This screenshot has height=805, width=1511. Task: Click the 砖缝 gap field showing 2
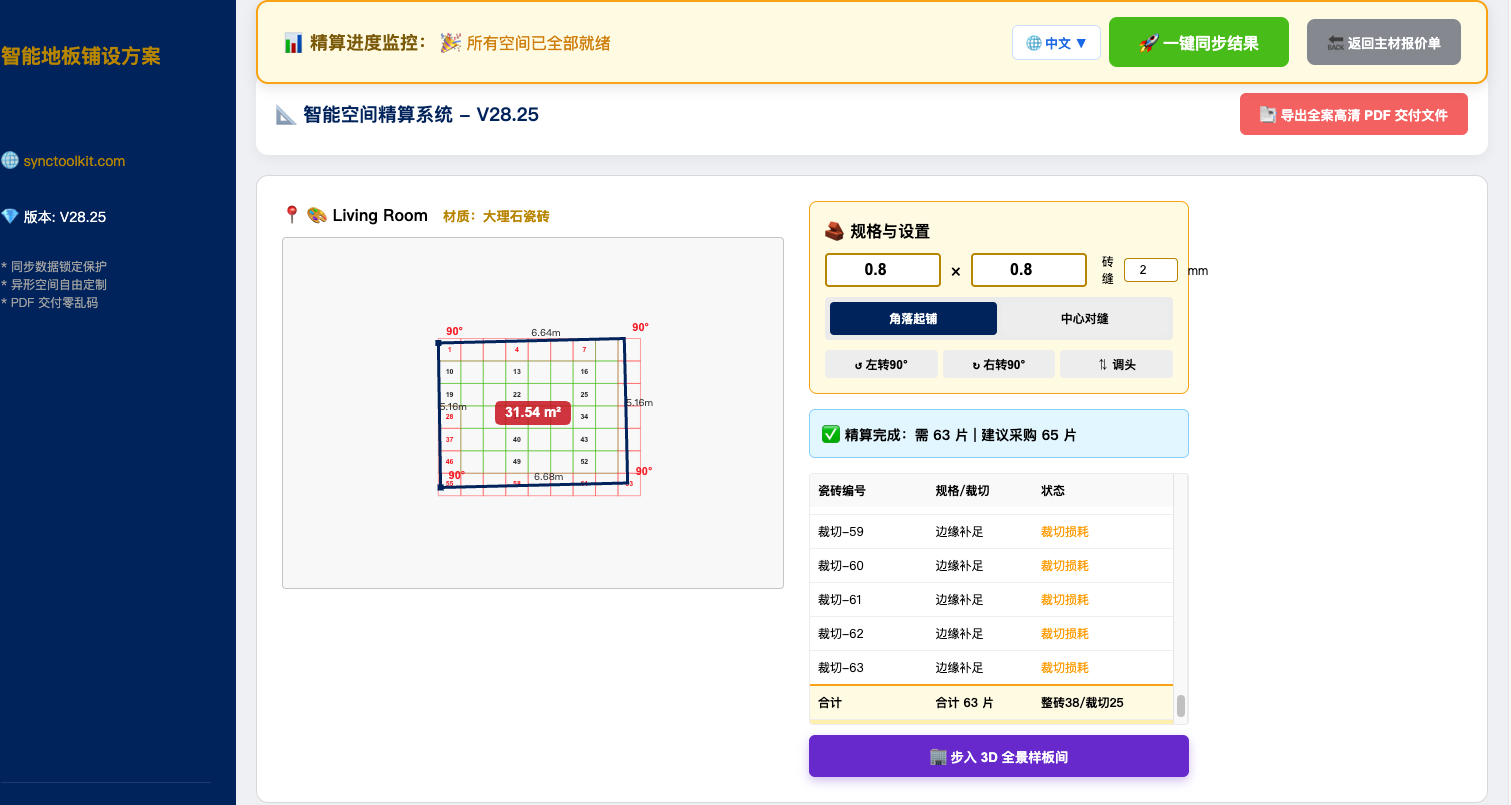tap(1151, 270)
